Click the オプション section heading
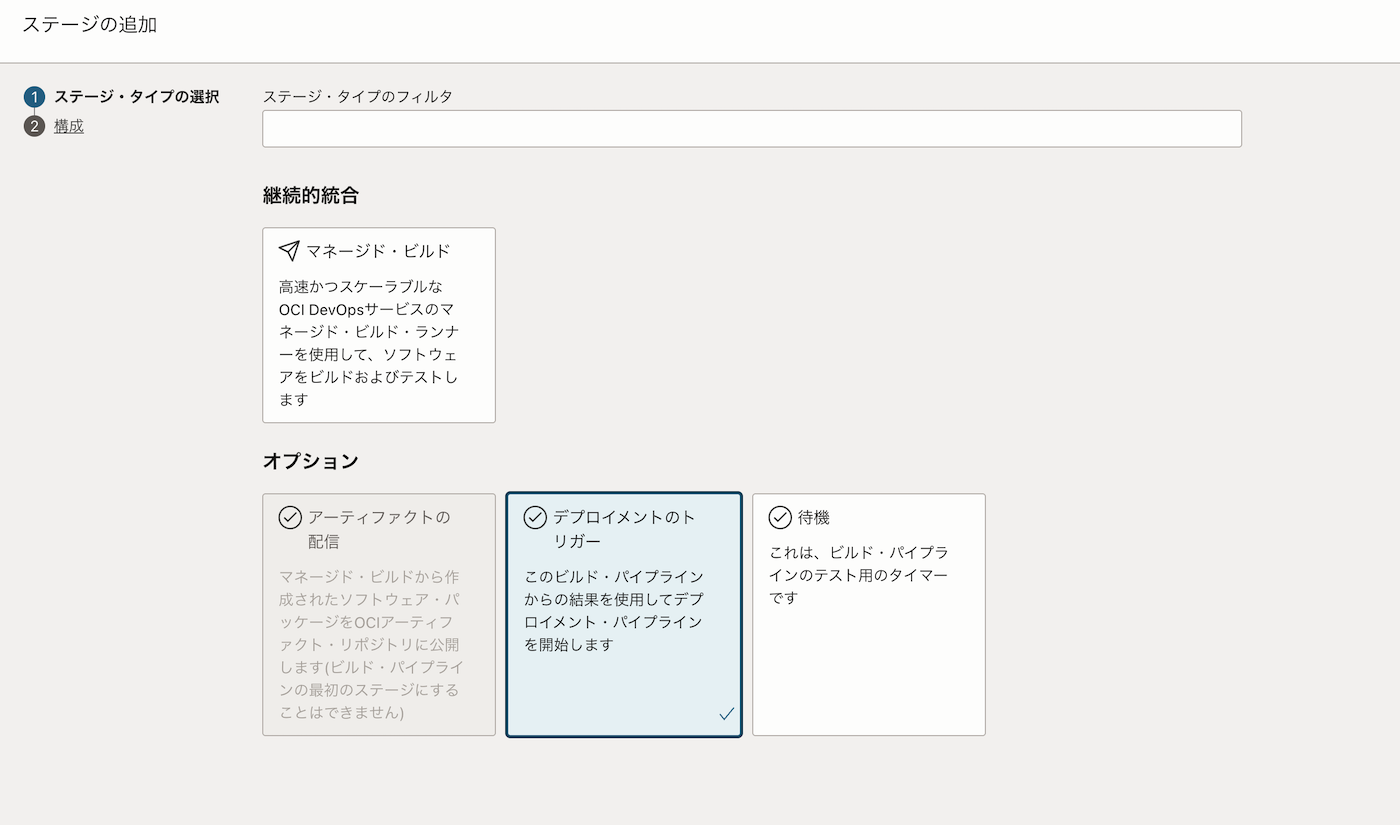This screenshot has height=825, width=1400. (310, 461)
